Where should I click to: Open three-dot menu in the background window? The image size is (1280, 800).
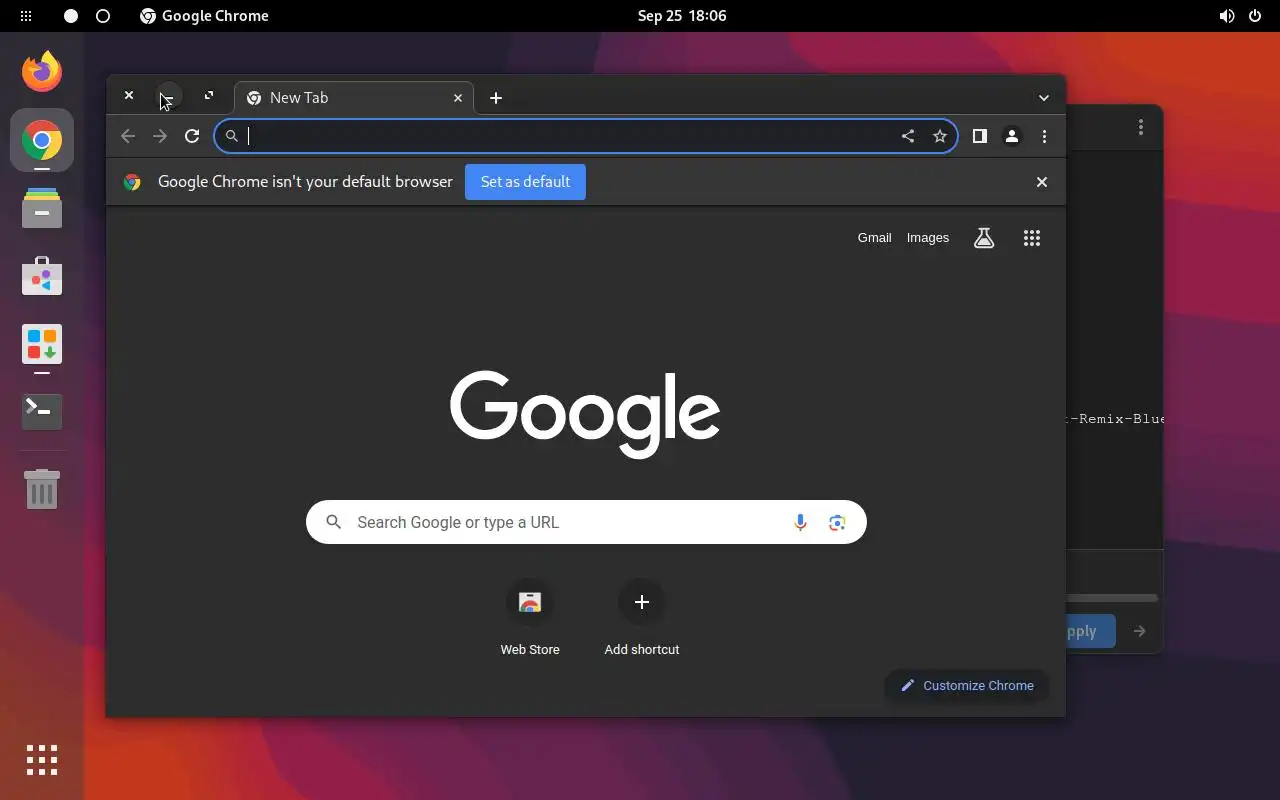[x=1141, y=127]
